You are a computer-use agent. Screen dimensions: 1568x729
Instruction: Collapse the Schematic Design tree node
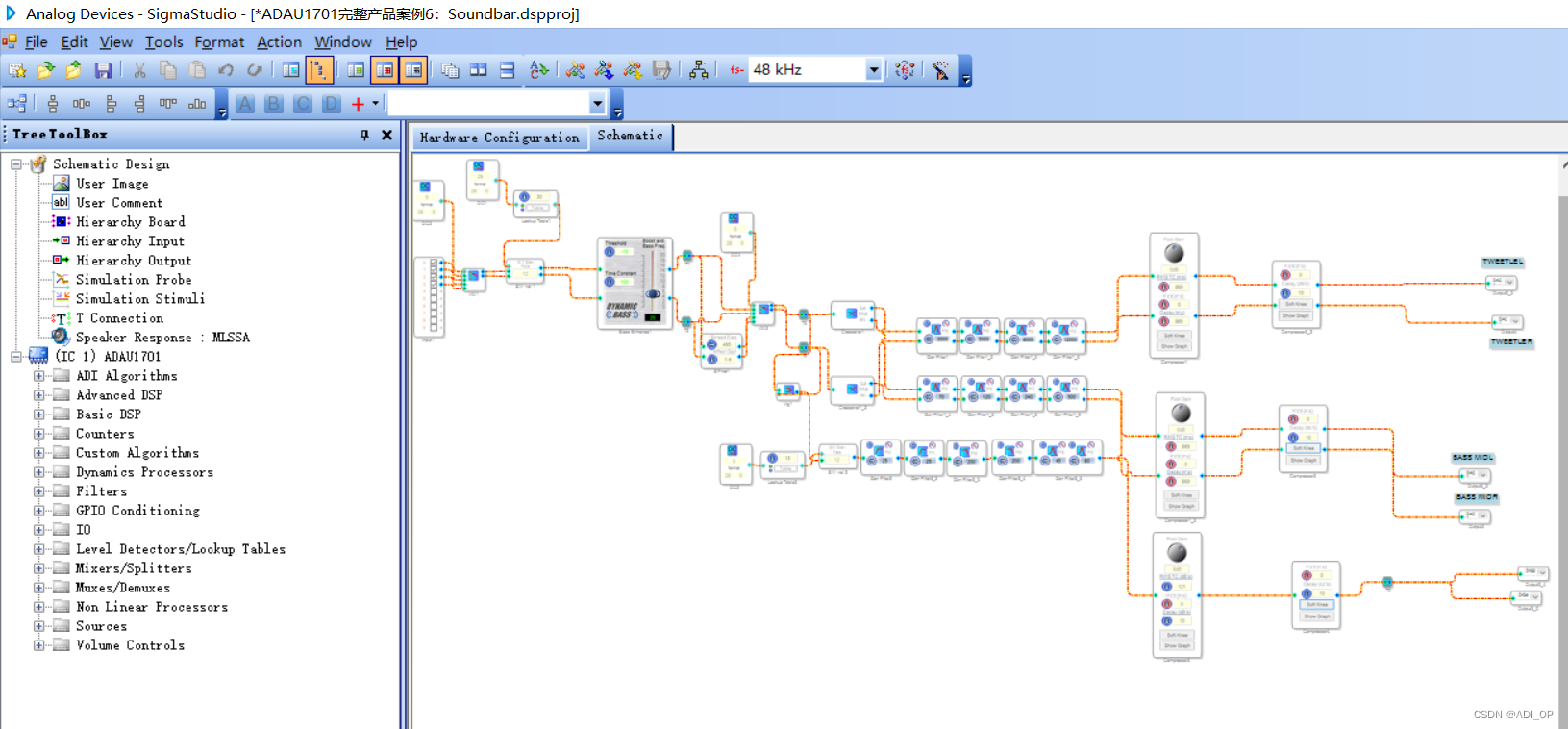click(x=16, y=164)
